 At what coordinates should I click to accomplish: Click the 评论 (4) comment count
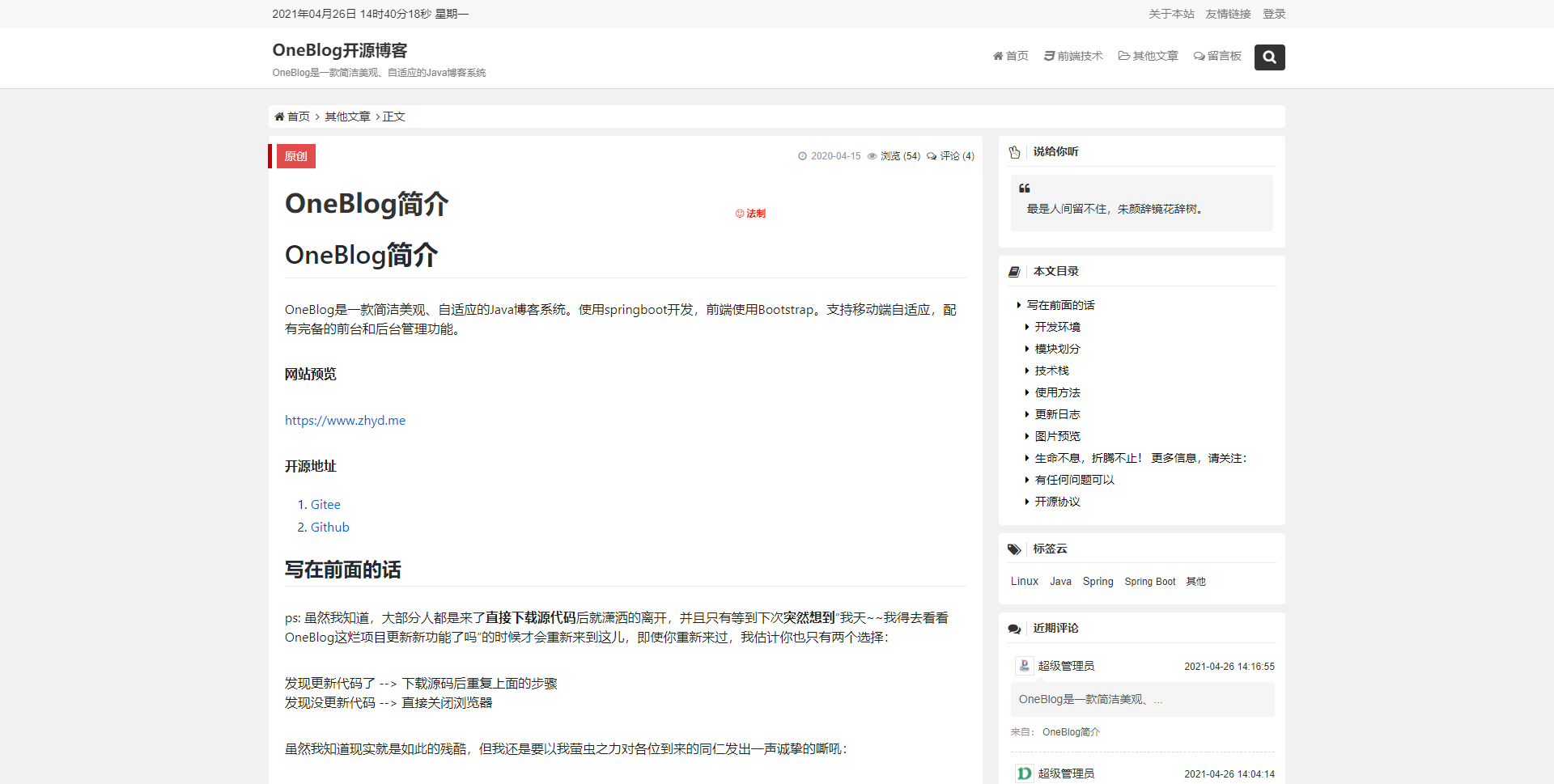[951, 156]
